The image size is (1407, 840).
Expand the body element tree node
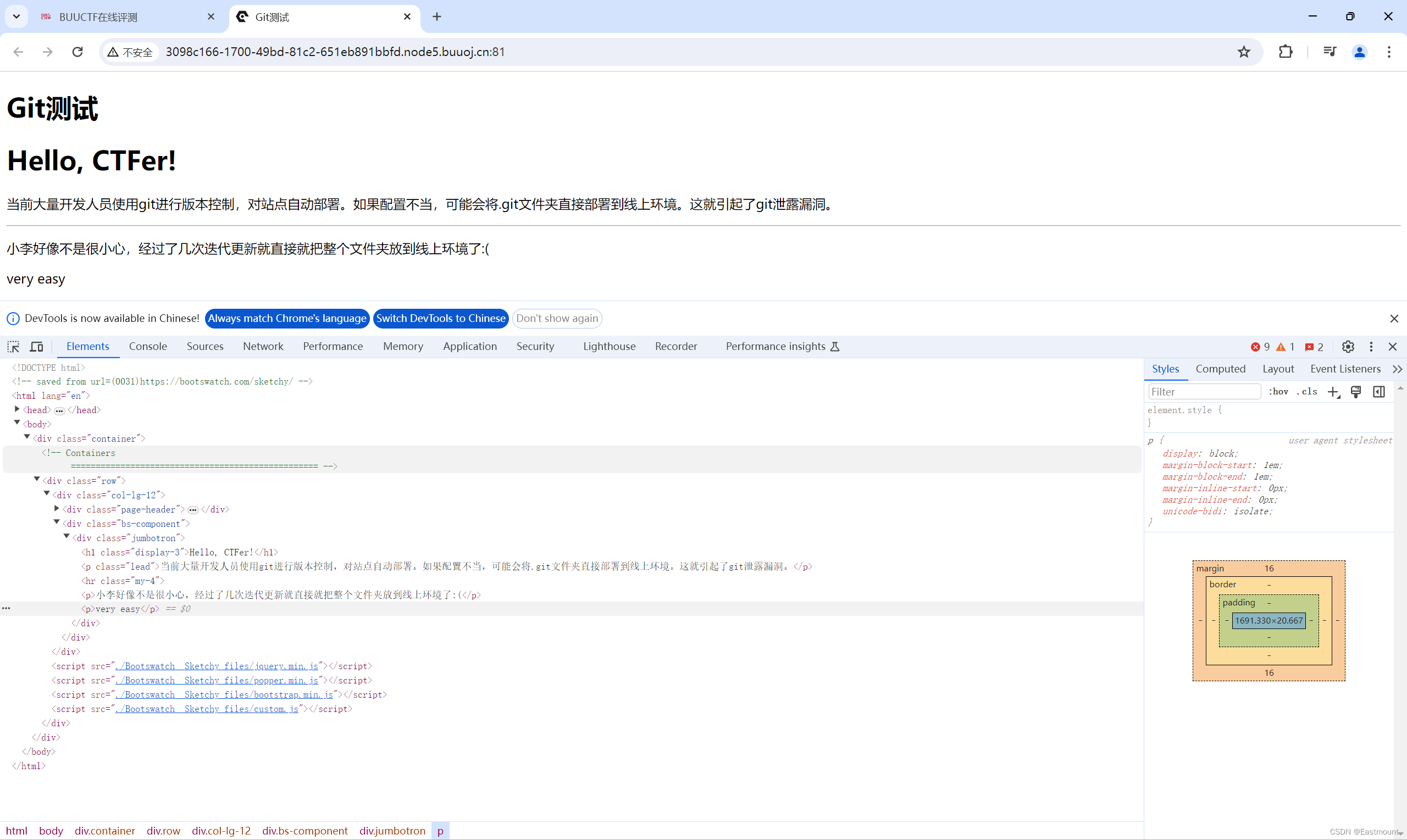(17, 423)
